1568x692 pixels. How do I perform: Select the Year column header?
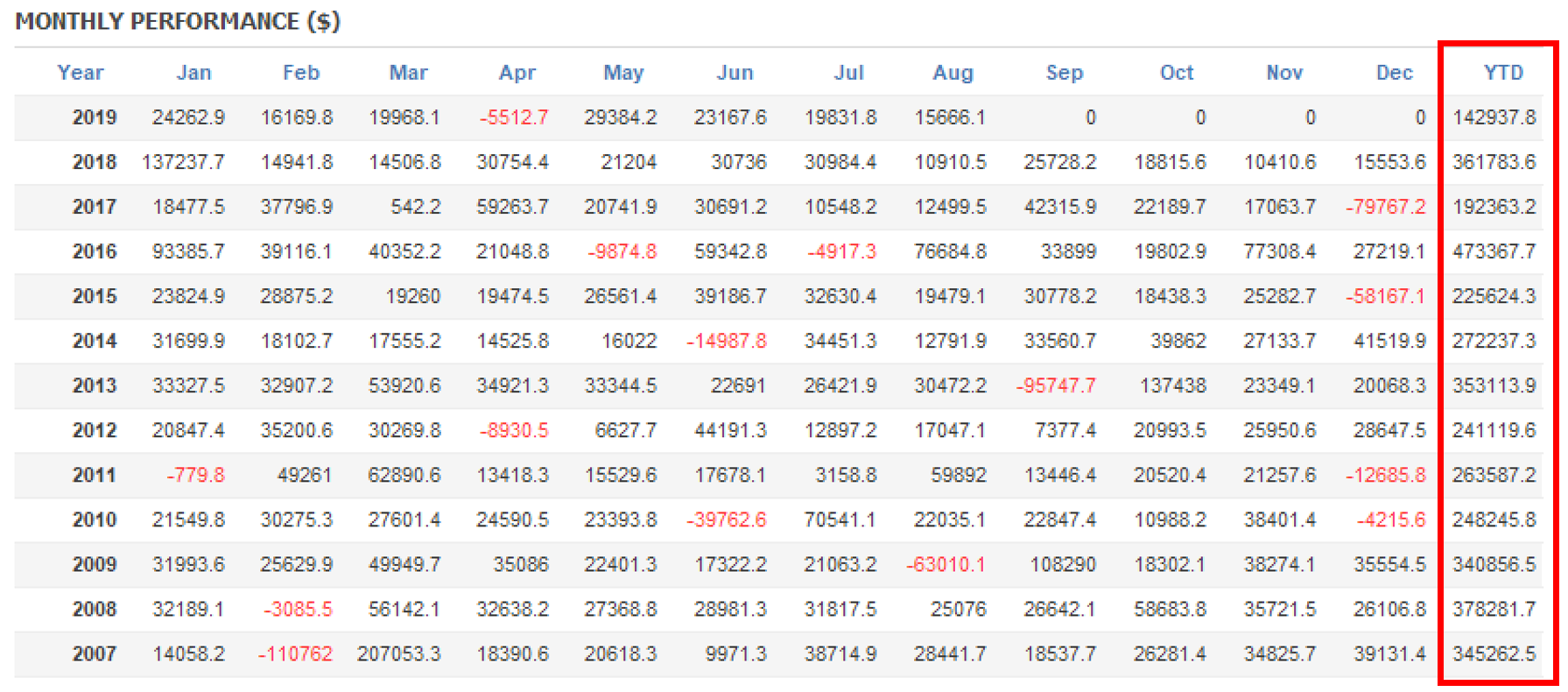81,73
